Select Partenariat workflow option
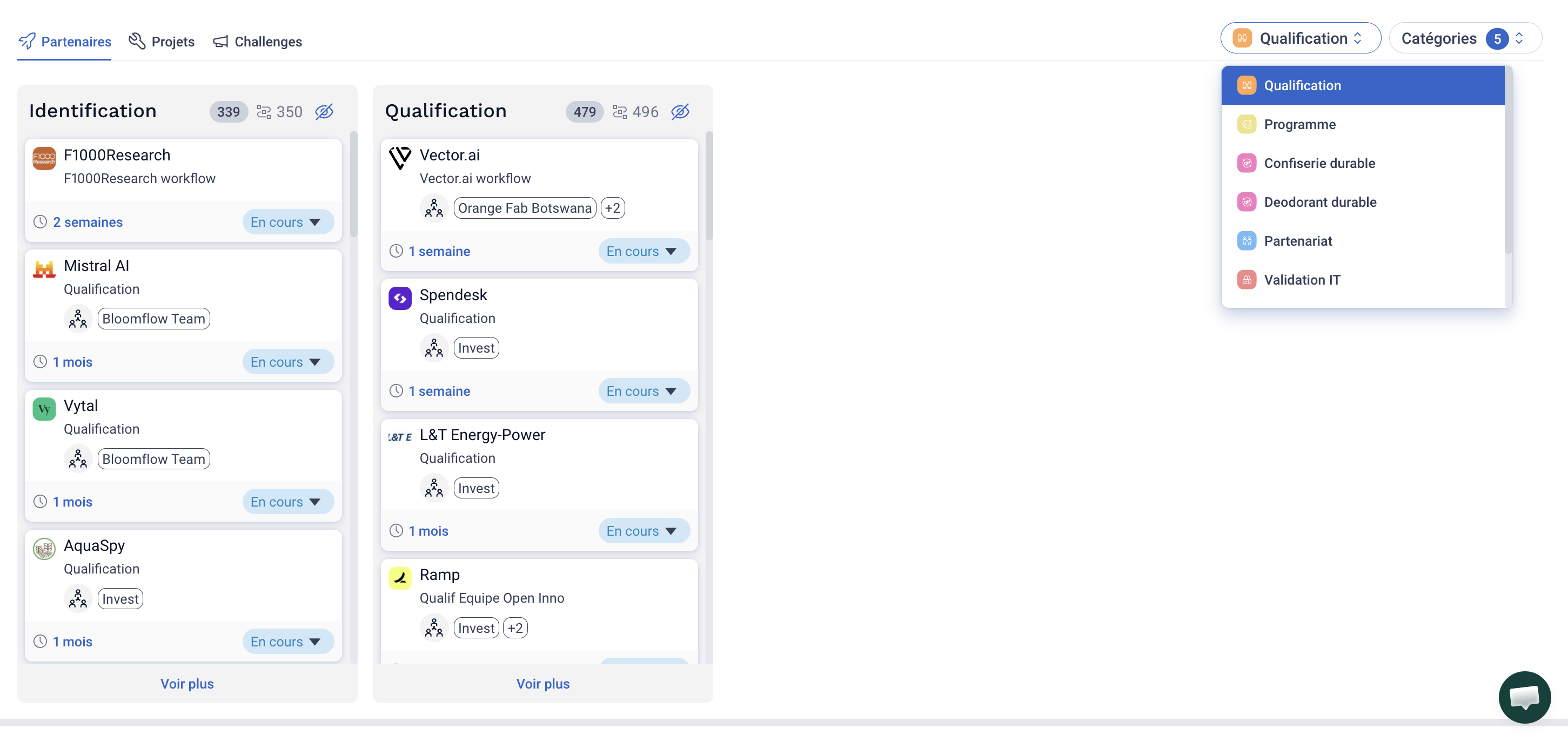The width and height of the screenshot is (1568, 742). tap(1362, 241)
